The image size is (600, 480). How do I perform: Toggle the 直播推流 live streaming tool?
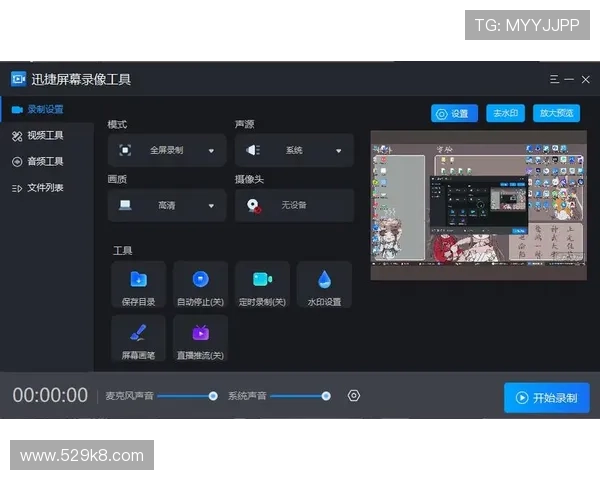click(201, 339)
